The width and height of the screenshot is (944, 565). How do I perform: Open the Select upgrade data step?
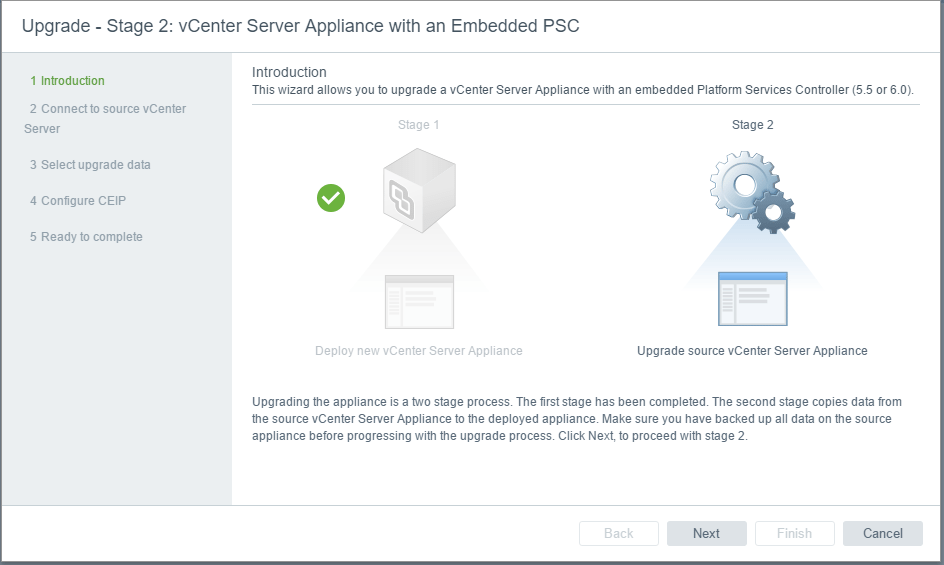tap(90, 165)
